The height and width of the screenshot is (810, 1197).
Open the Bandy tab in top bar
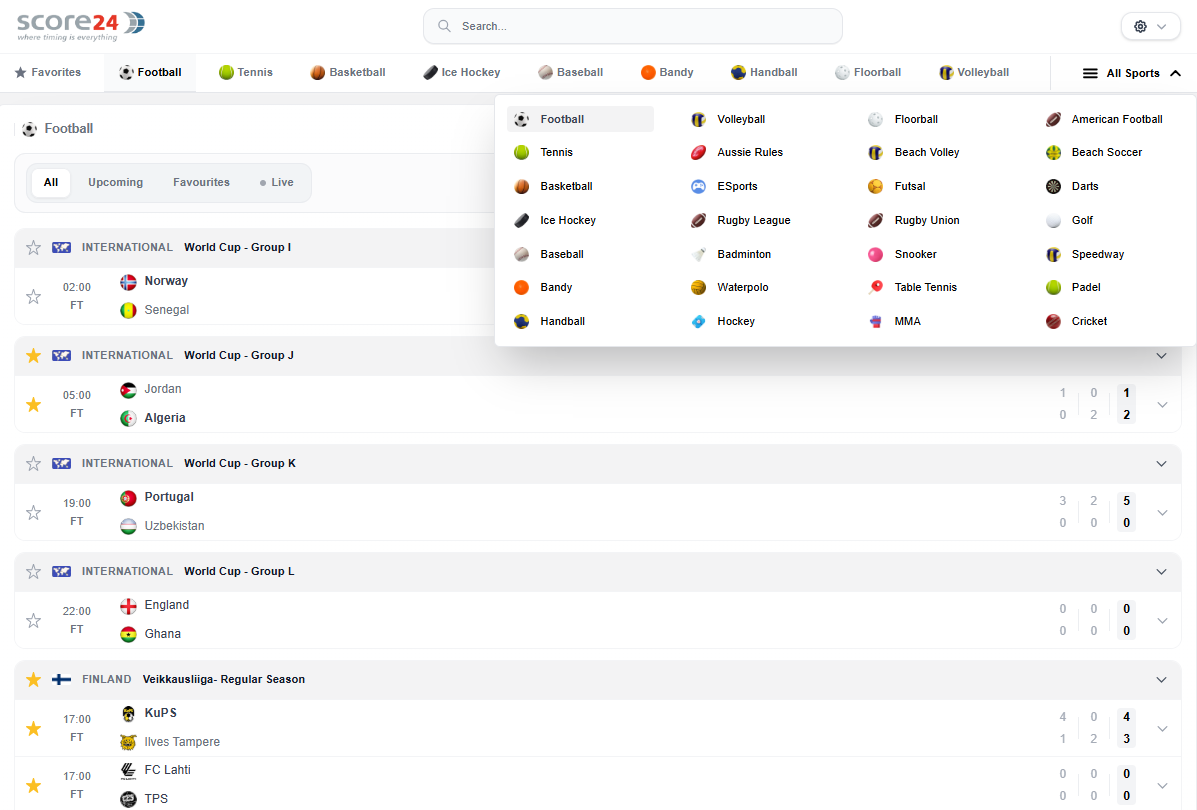pos(667,73)
